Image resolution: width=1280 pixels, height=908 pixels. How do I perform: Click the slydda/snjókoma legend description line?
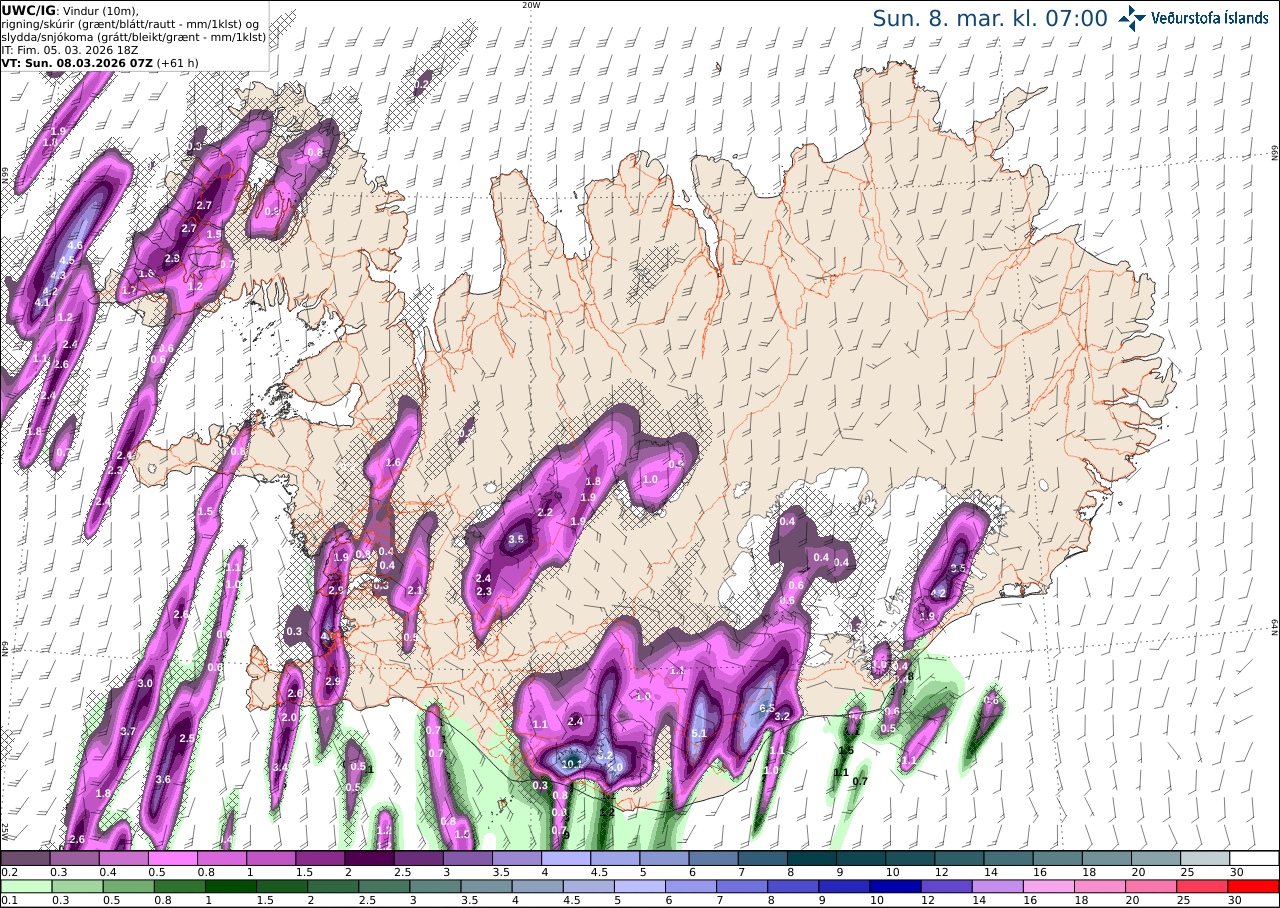134,37
